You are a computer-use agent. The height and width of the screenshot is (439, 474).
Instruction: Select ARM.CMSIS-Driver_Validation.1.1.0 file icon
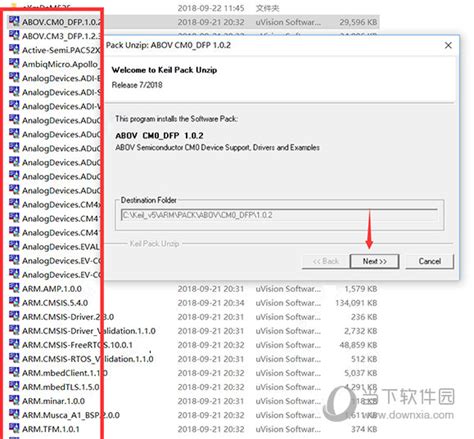coord(14,330)
